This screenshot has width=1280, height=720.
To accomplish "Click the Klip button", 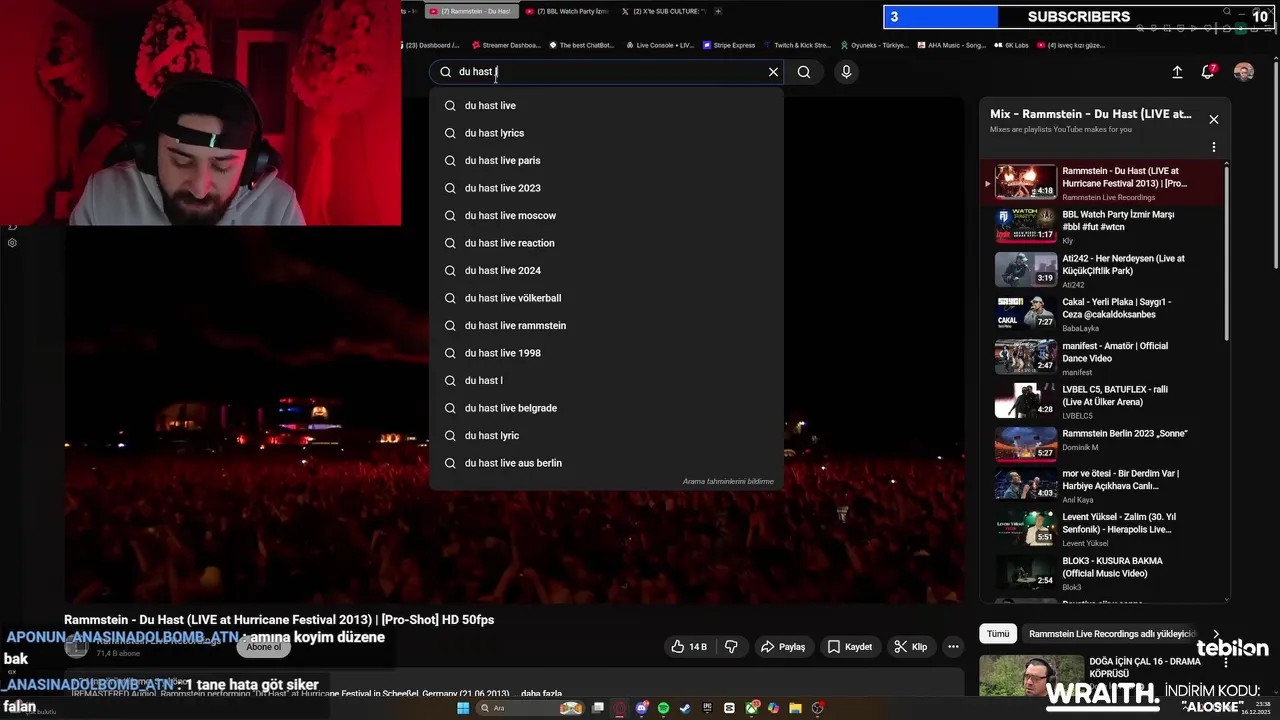I will click(910, 647).
